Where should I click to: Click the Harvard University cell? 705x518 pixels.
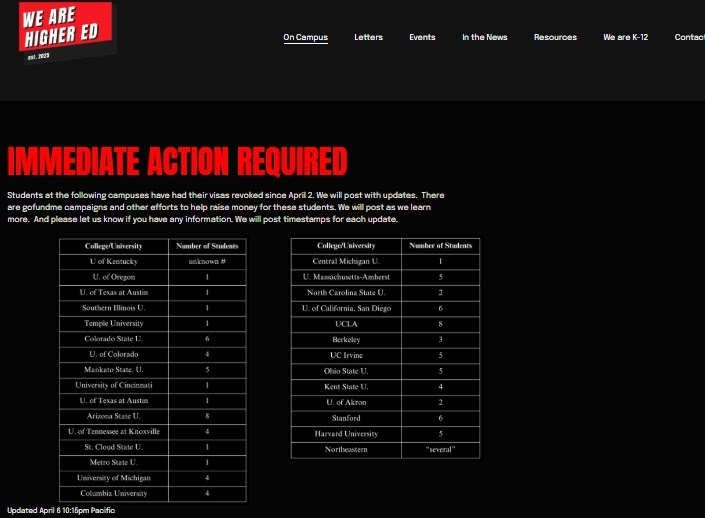tap(346, 434)
